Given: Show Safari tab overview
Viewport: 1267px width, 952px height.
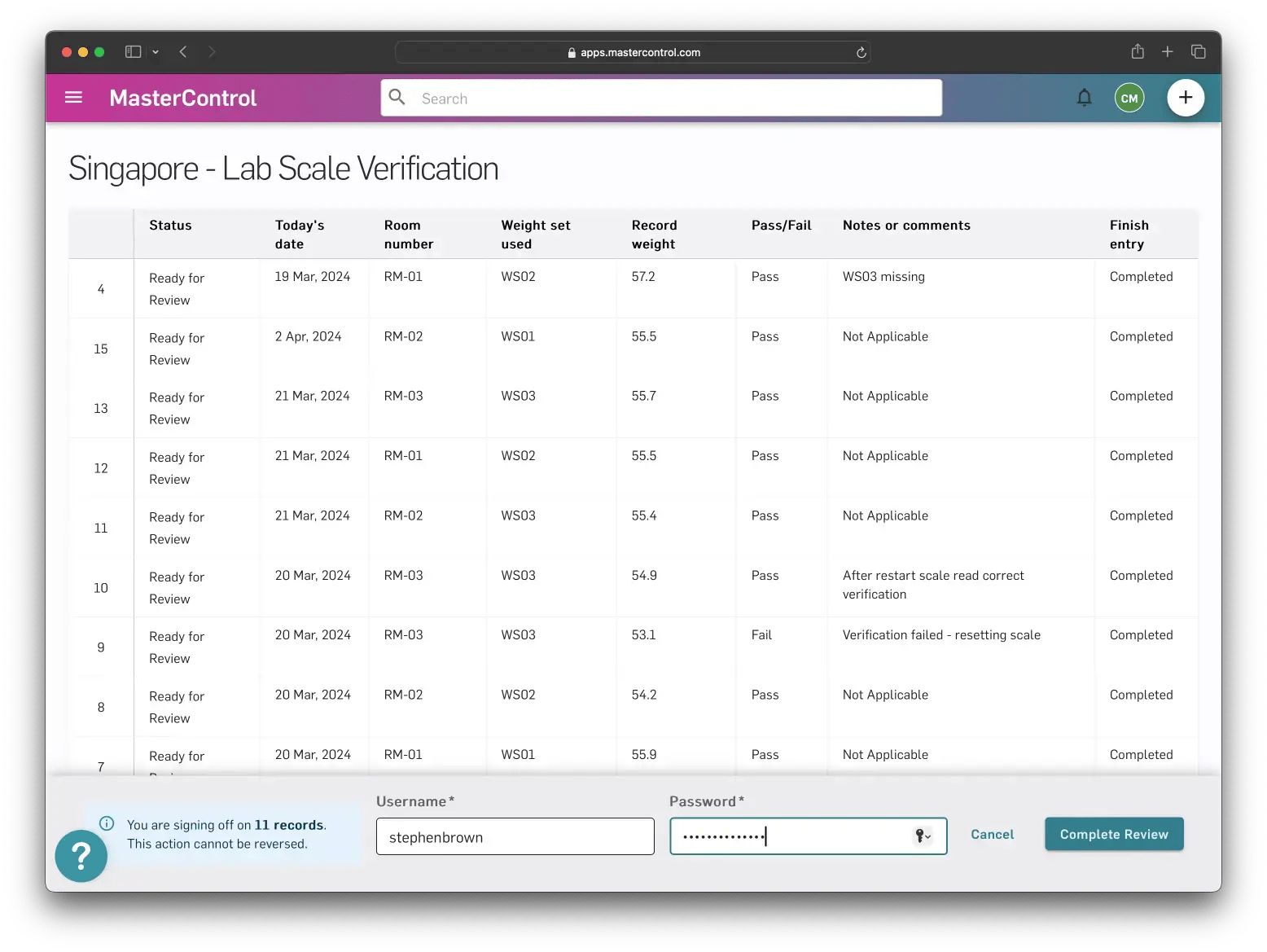Looking at the screenshot, I should tap(1198, 51).
